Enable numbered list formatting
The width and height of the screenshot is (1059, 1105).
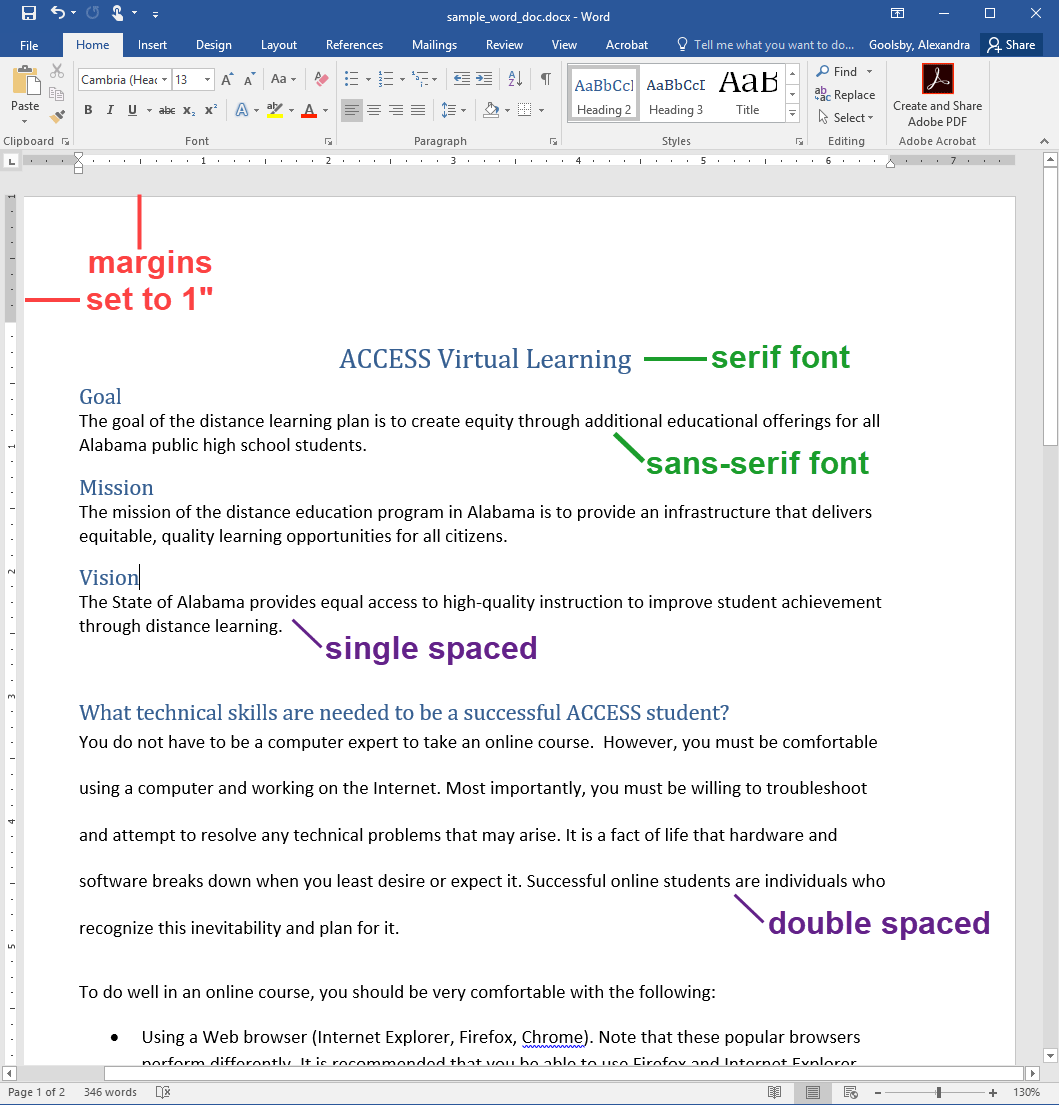tap(384, 78)
